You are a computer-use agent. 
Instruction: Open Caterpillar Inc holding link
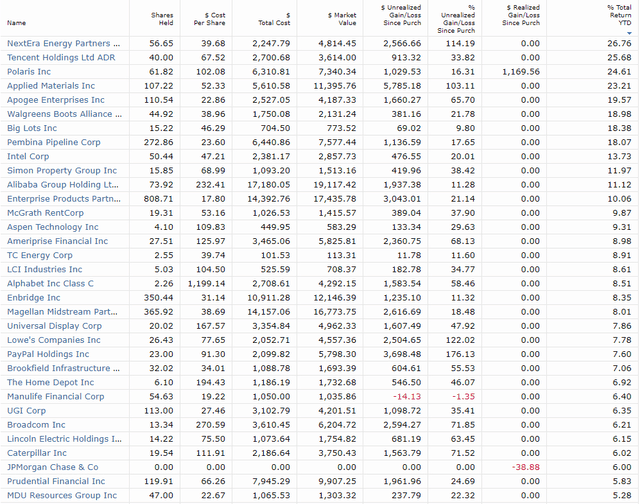(37, 453)
